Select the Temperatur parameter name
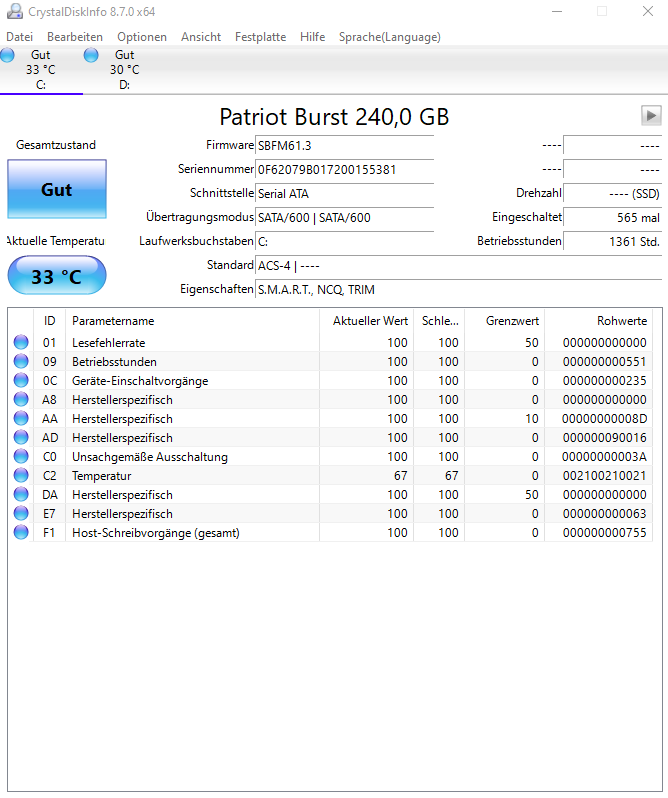The height and width of the screenshot is (798, 668). (101, 476)
